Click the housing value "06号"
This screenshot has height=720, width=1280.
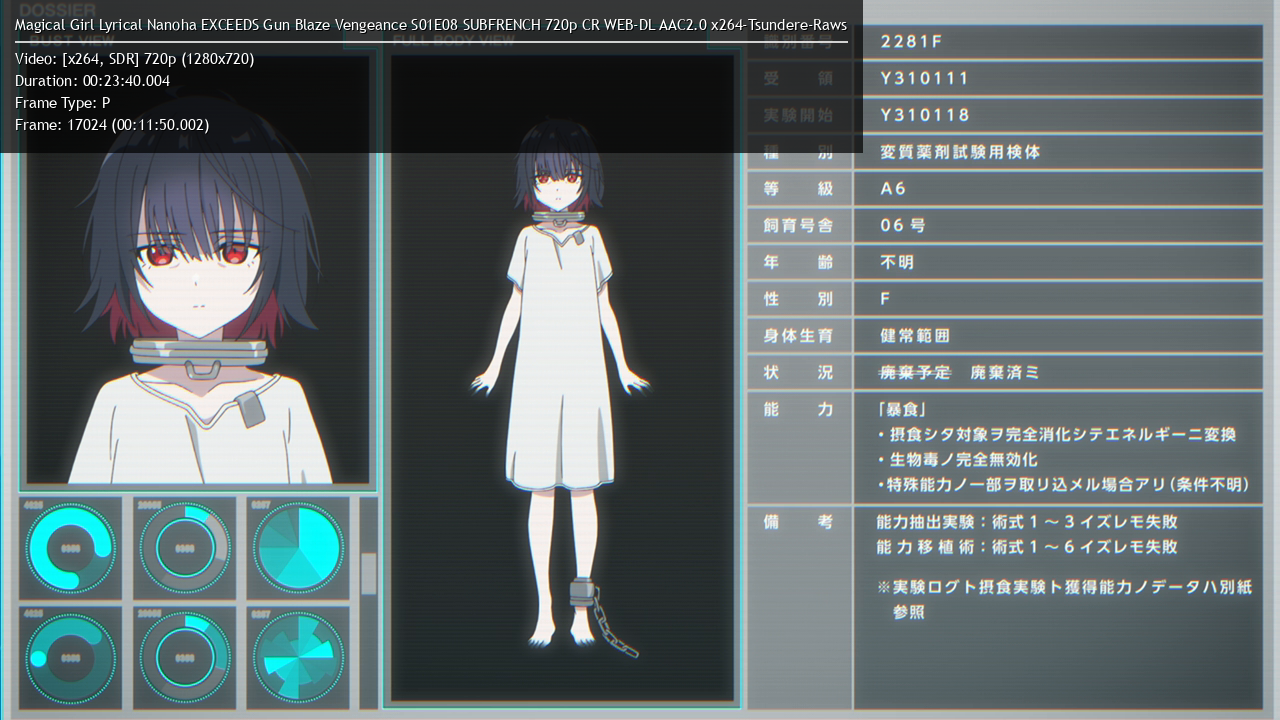click(903, 225)
